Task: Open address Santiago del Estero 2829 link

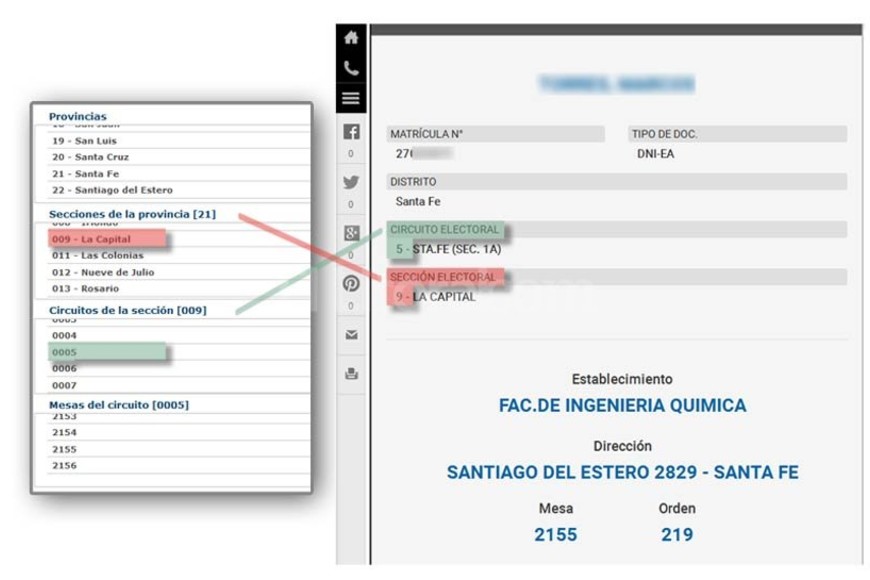Action: pyautogui.click(x=622, y=472)
